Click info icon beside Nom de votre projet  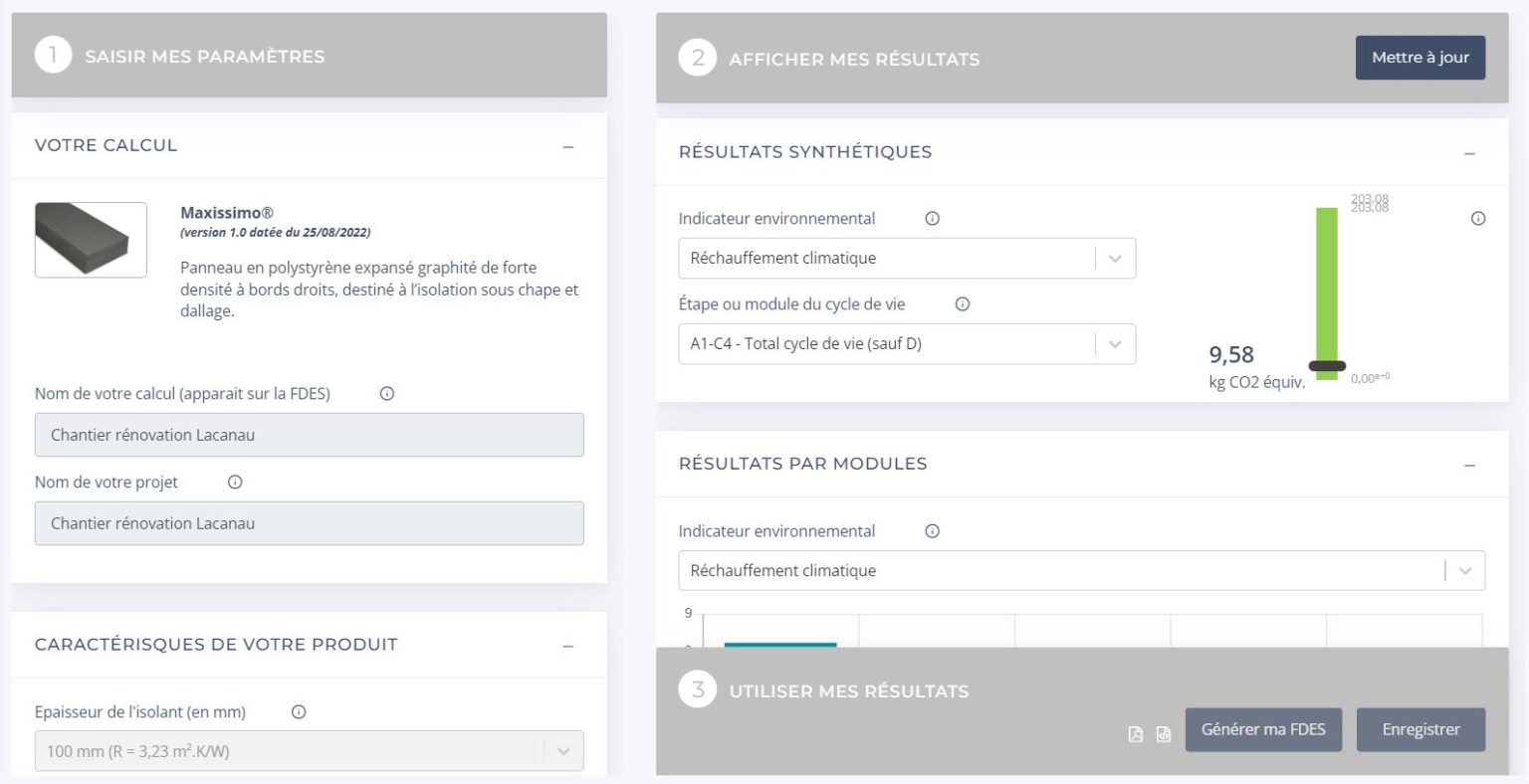coord(234,482)
